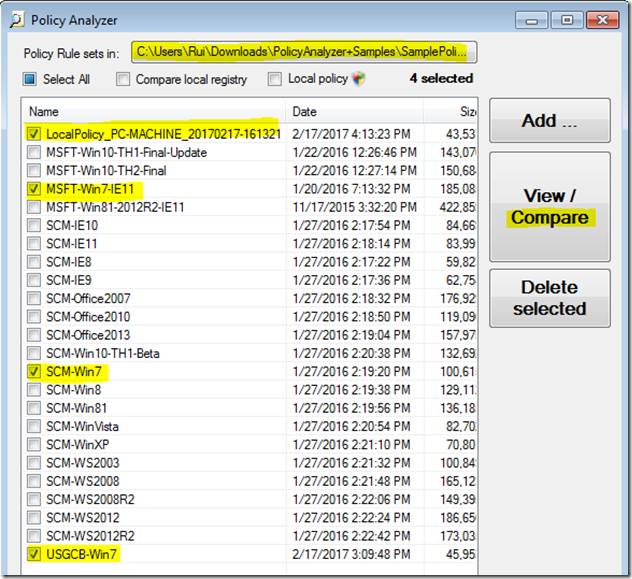Select the MSFT-Win81-2012R2-IE11 row name
This screenshot has height=579, width=632.
115,207
